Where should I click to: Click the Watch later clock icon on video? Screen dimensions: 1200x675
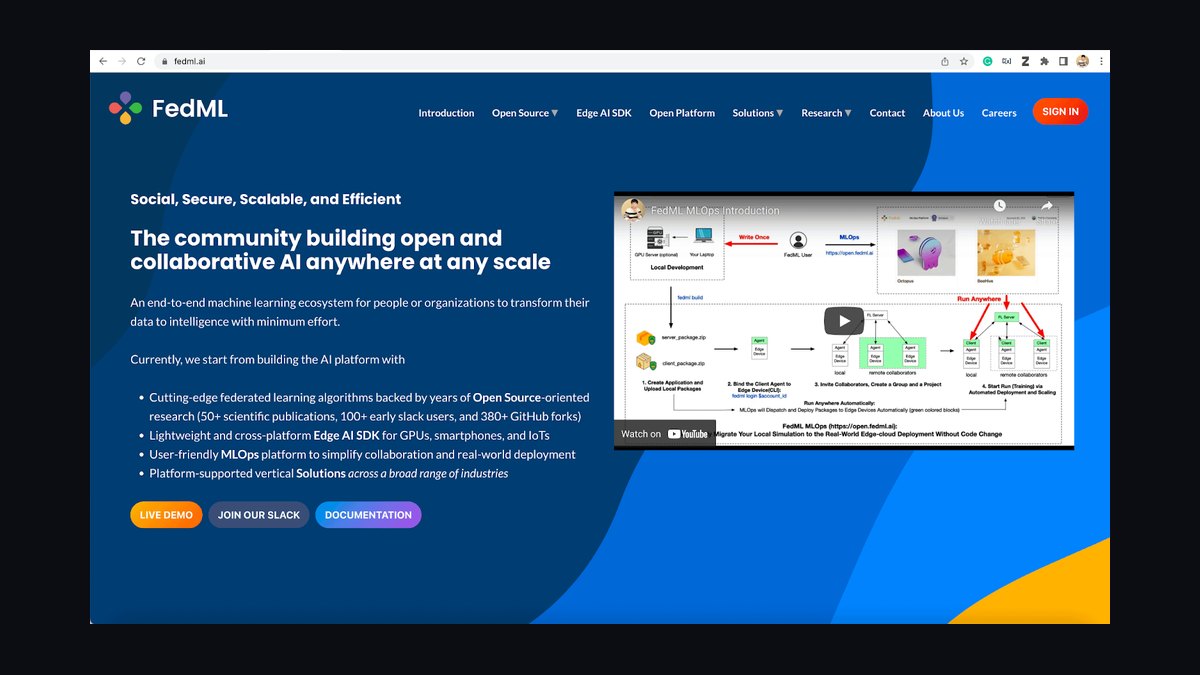pos(999,206)
